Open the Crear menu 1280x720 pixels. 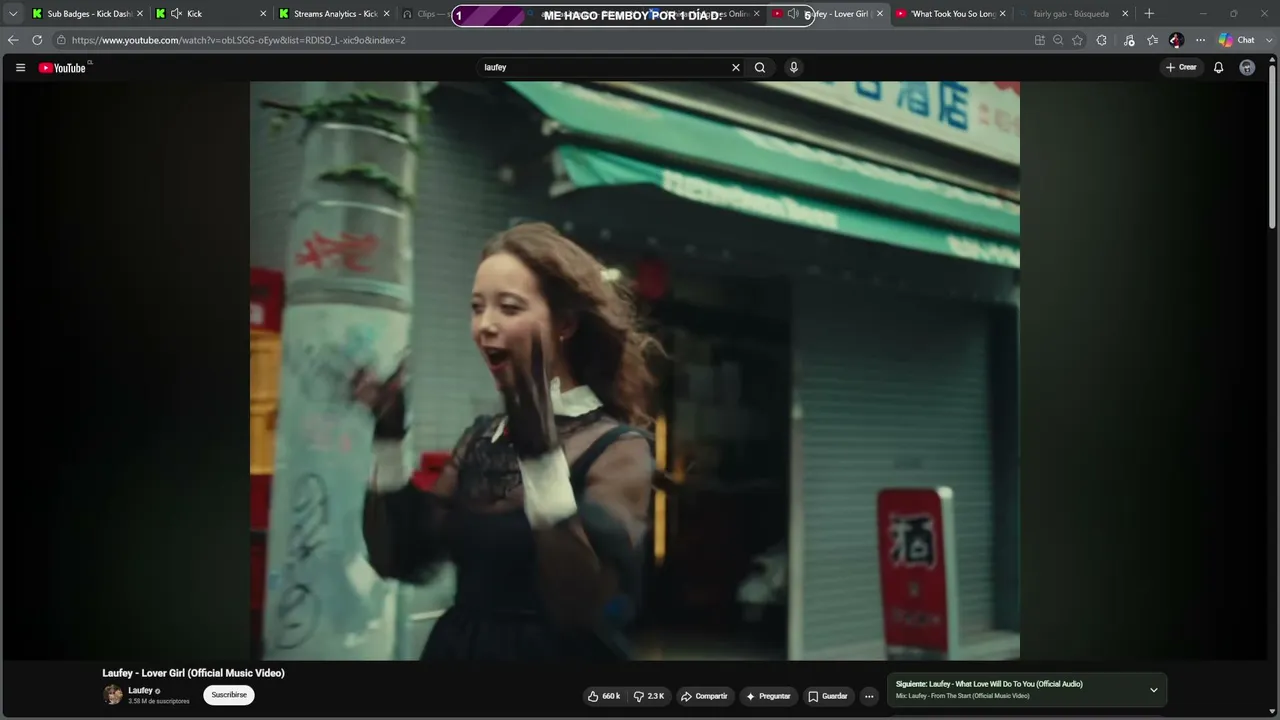[x=1181, y=68]
